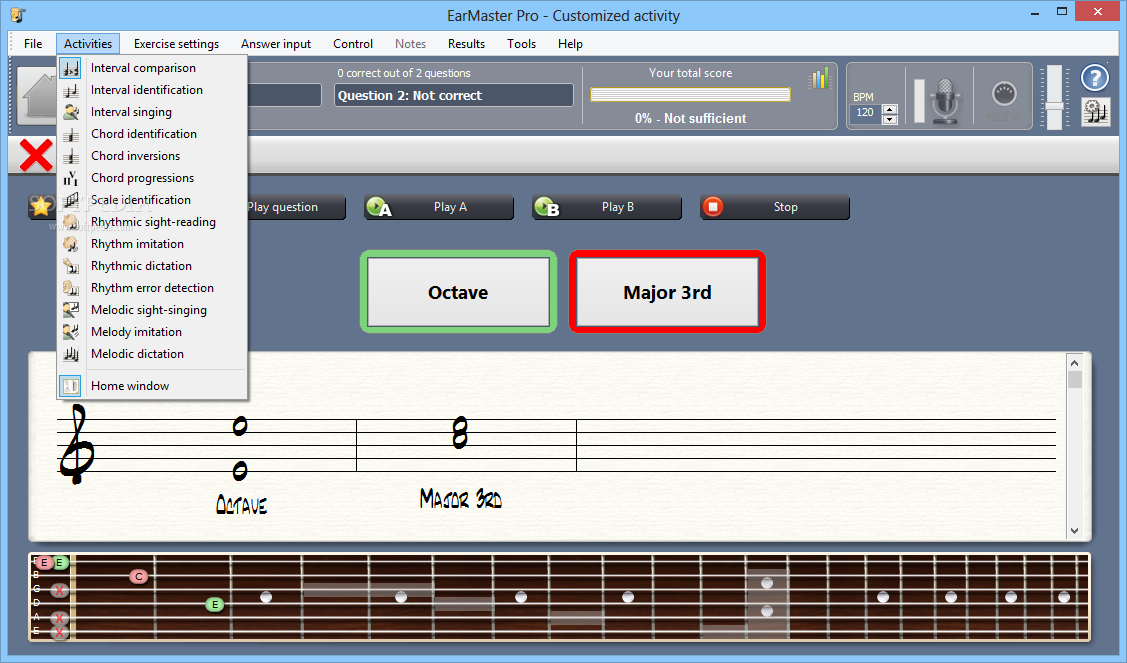Select the Octave answer button
The image size is (1127, 663).
tap(459, 292)
